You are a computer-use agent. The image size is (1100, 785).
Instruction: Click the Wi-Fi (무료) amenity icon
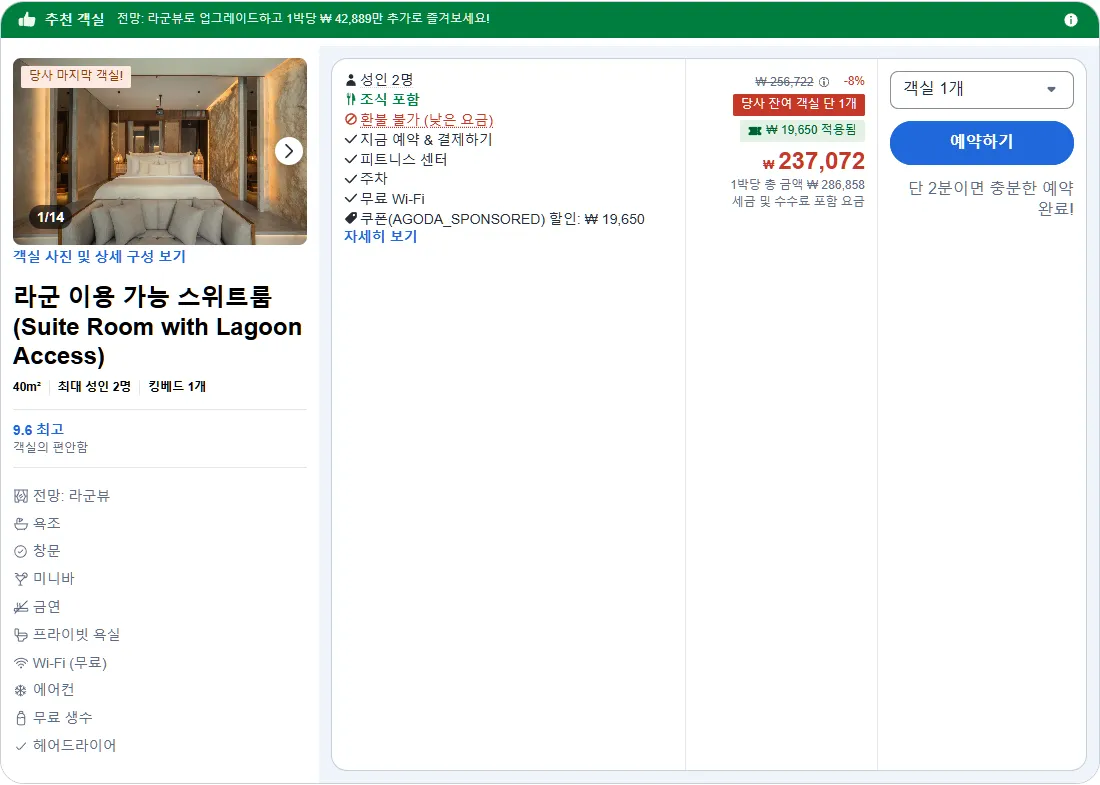click(x=21, y=663)
